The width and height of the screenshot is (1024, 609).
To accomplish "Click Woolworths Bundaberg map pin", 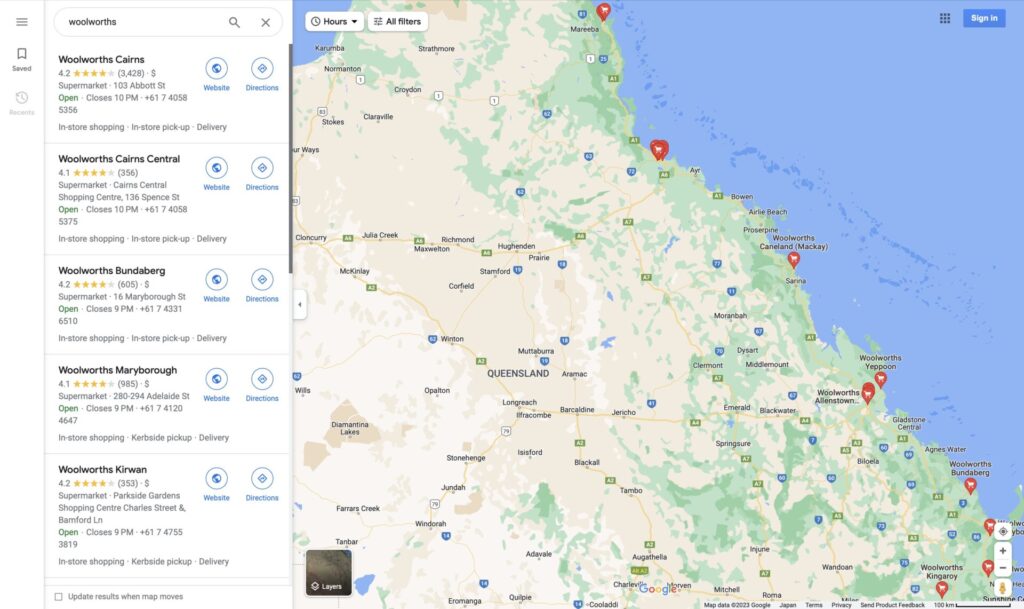I will 970,485.
